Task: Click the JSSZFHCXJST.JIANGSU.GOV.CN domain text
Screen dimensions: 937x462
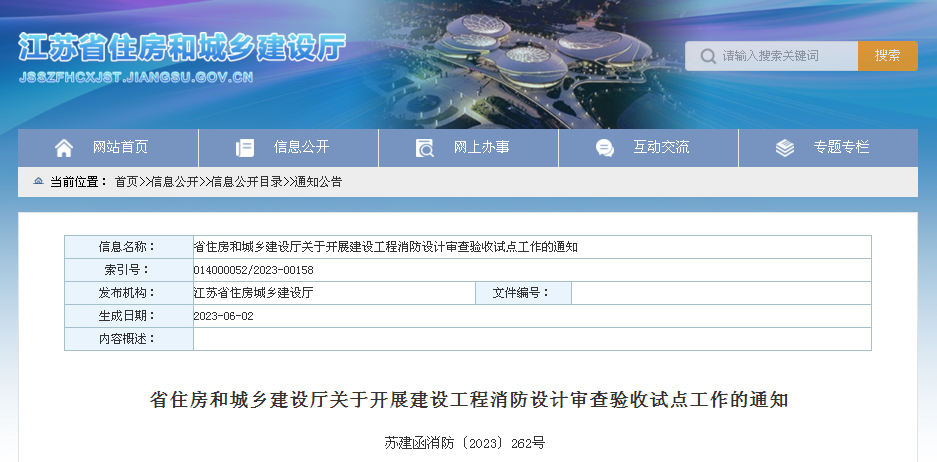Action: coord(136,78)
